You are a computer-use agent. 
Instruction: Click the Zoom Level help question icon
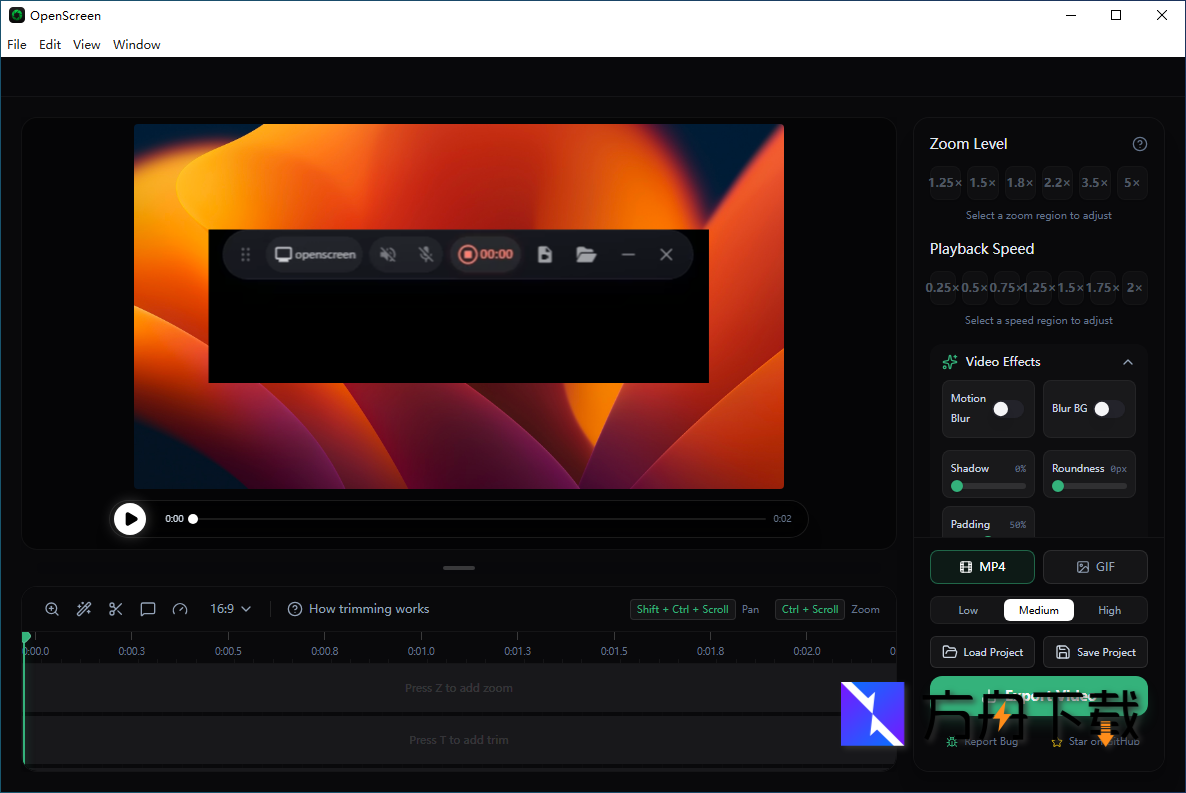tap(1139, 144)
